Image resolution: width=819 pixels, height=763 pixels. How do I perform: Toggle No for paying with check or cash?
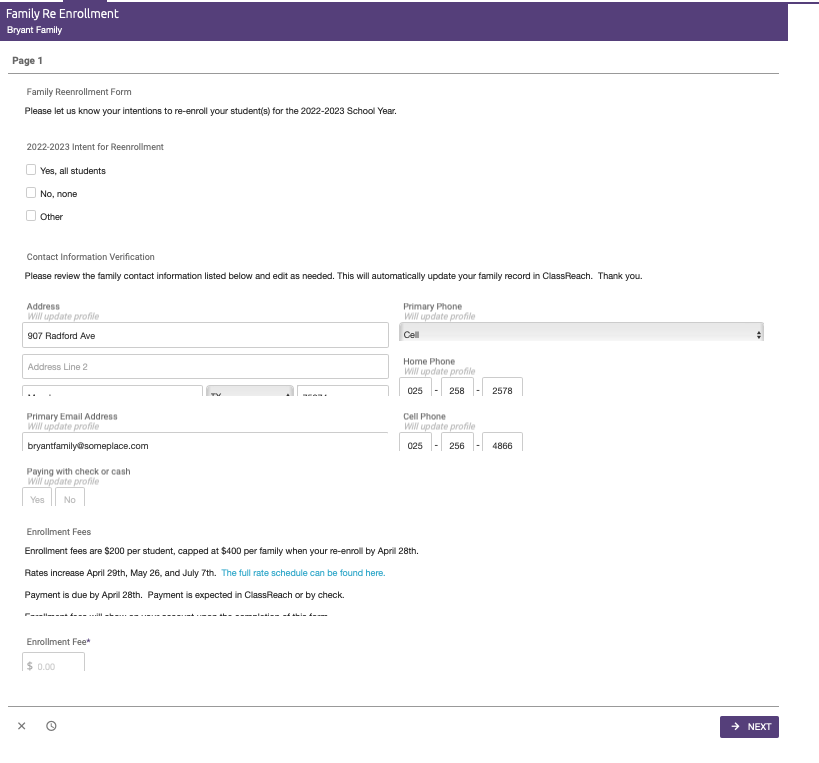tap(69, 498)
